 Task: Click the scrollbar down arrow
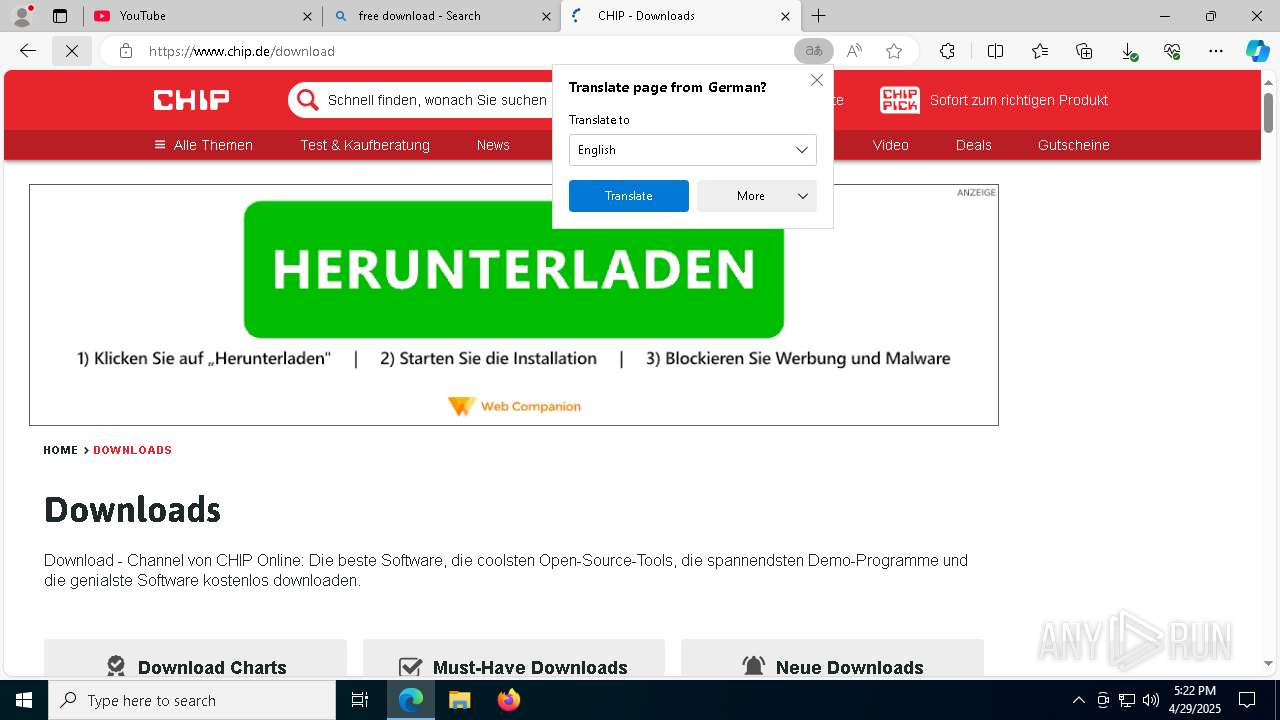(1268, 663)
